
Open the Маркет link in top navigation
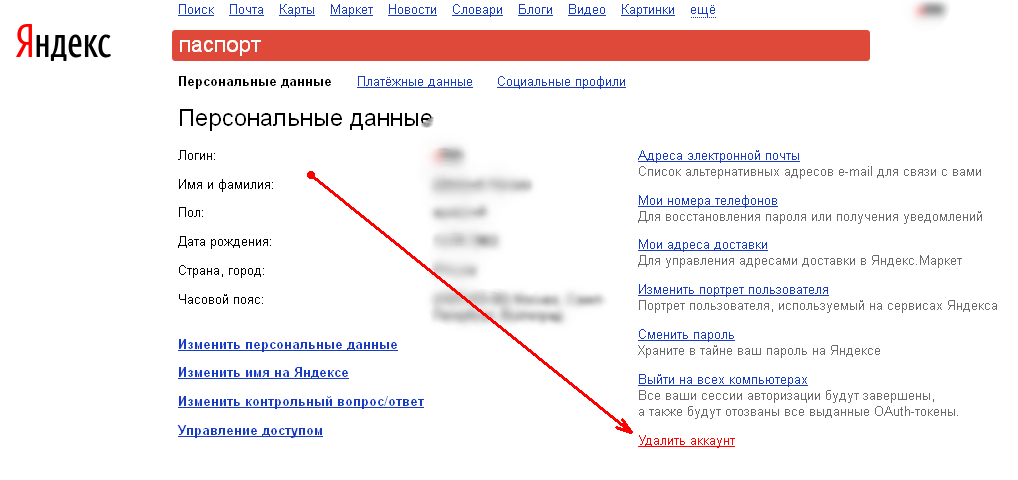coord(351,10)
